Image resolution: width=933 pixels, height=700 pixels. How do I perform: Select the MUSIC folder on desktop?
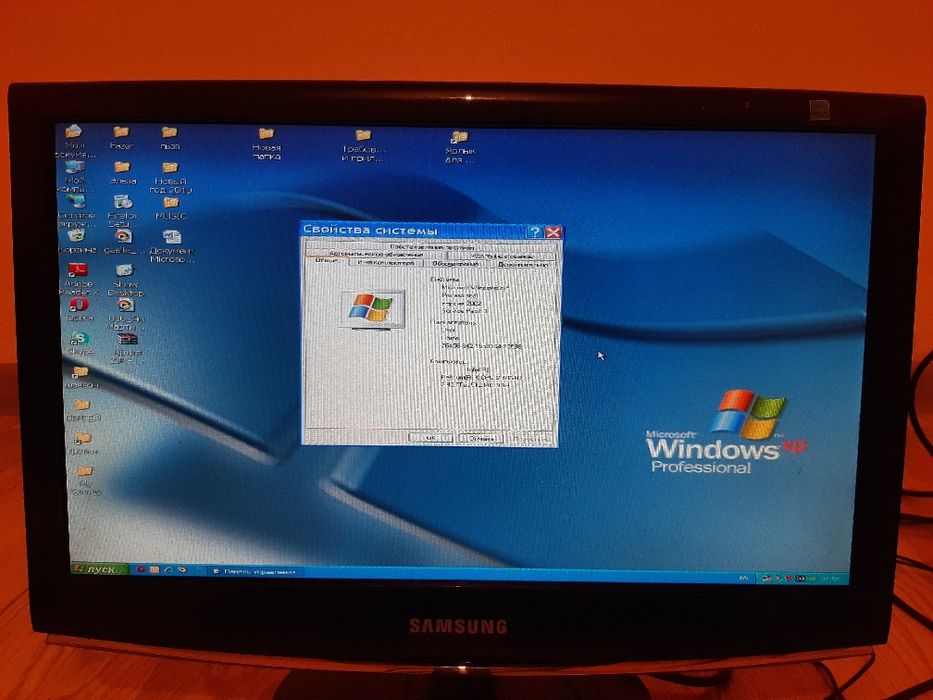(x=171, y=208)
